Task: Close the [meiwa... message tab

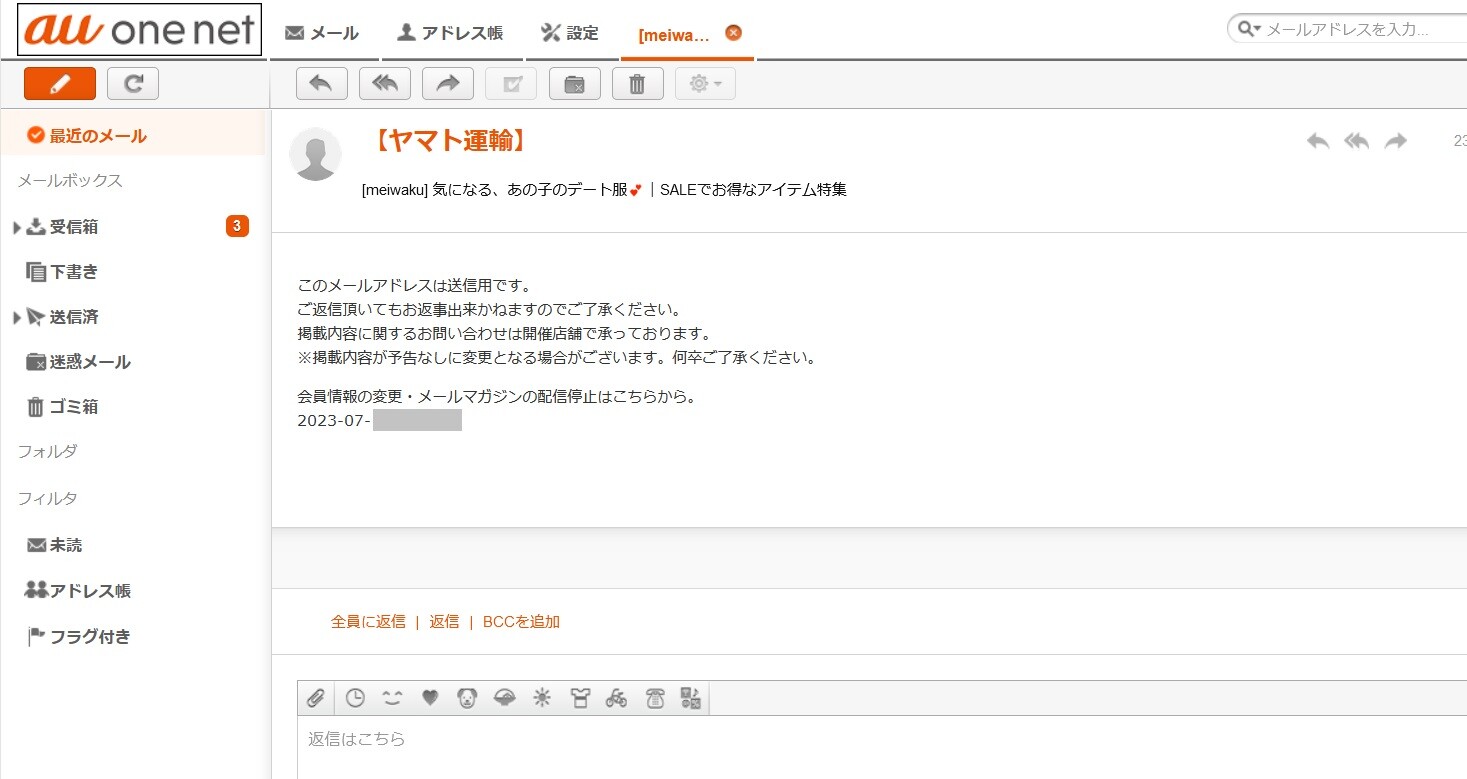Action: tap(733, 33)
